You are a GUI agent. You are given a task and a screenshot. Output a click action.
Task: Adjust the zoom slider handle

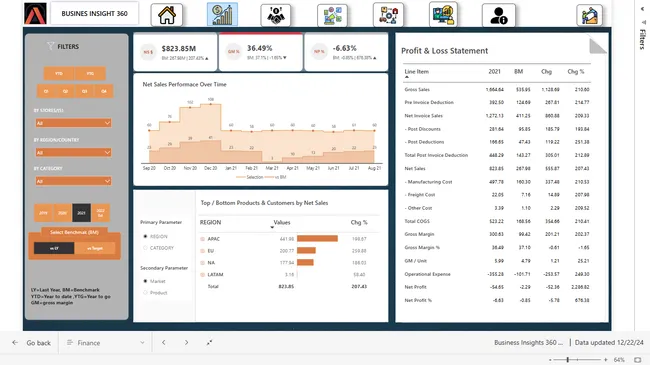click(x=568, y=360)
